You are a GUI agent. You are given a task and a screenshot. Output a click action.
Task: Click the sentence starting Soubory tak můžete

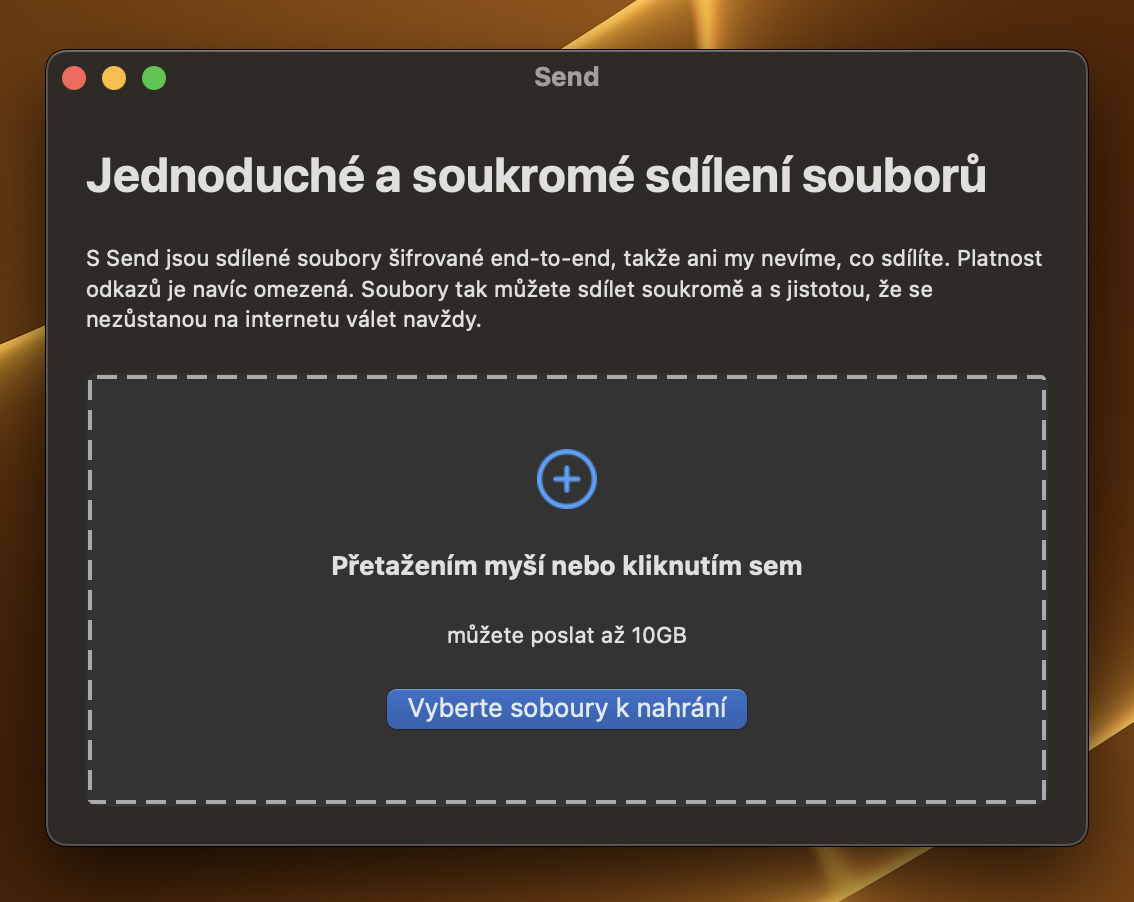tap(647, 289)
